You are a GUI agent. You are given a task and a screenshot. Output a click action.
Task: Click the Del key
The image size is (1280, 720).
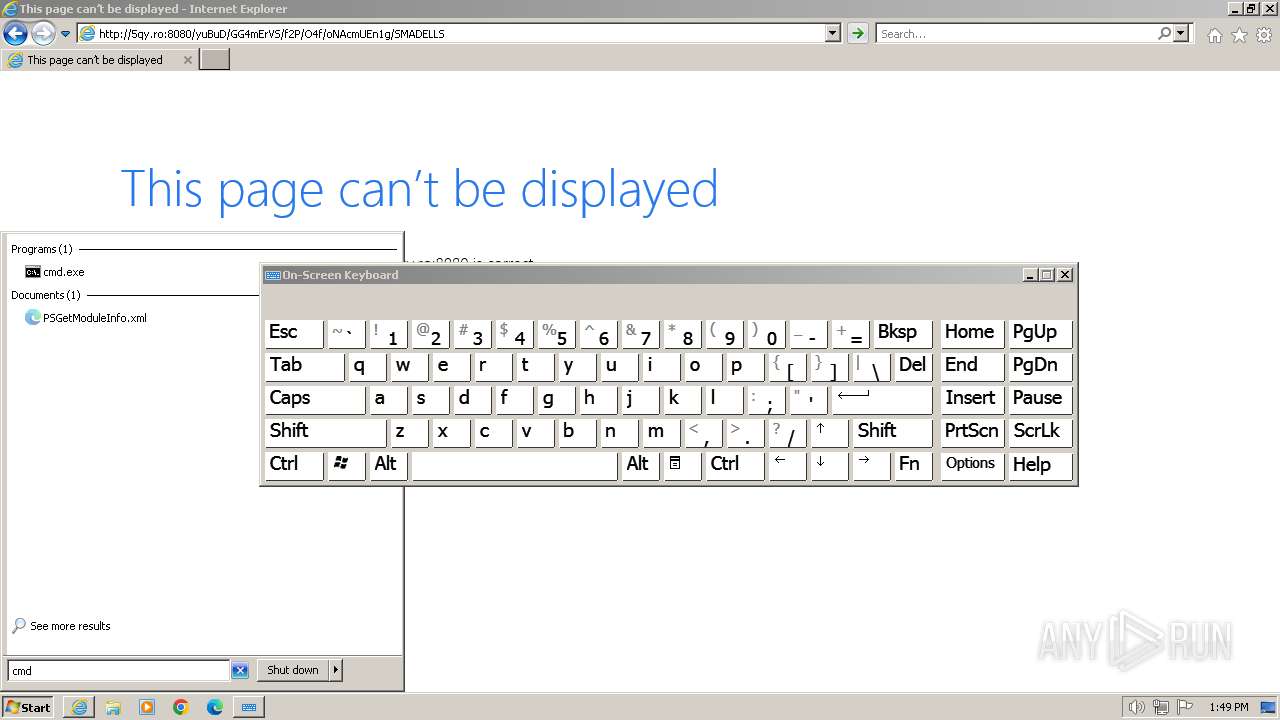[x=913, y=366]
